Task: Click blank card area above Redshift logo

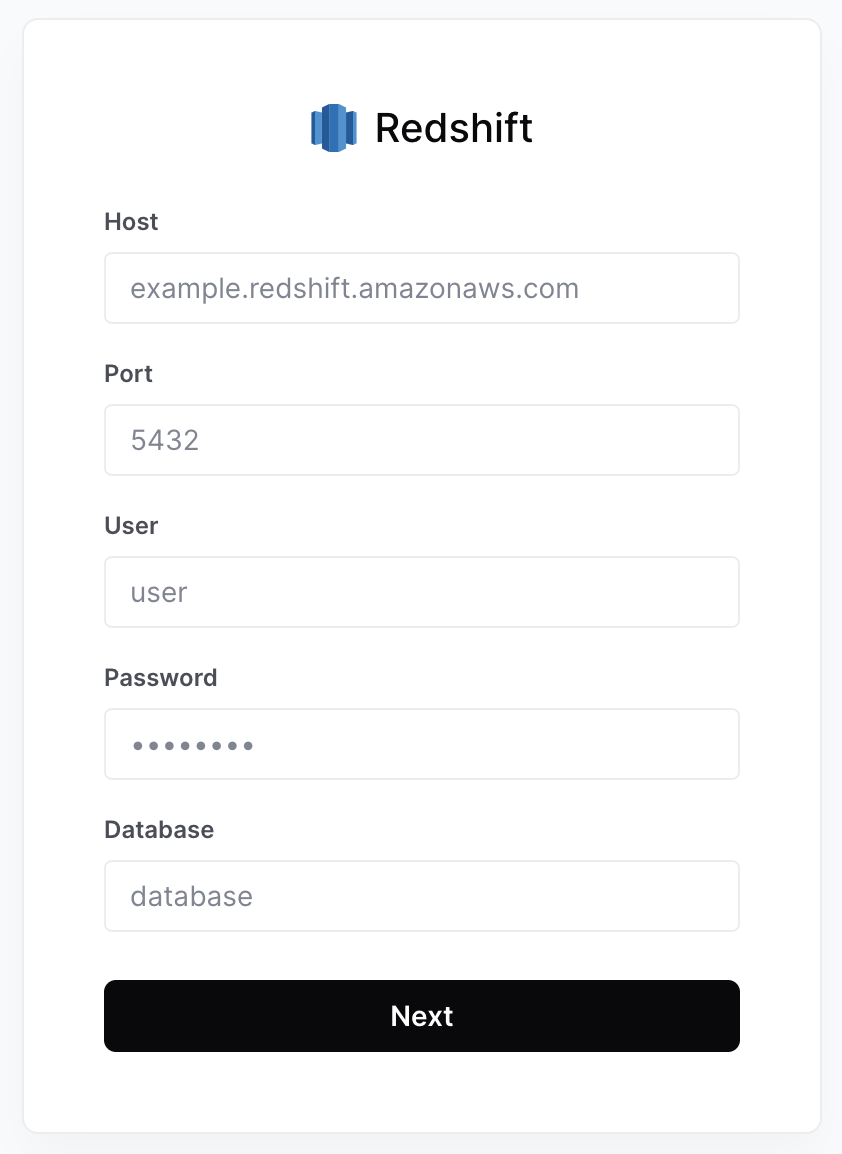Action: pos(421,60)
